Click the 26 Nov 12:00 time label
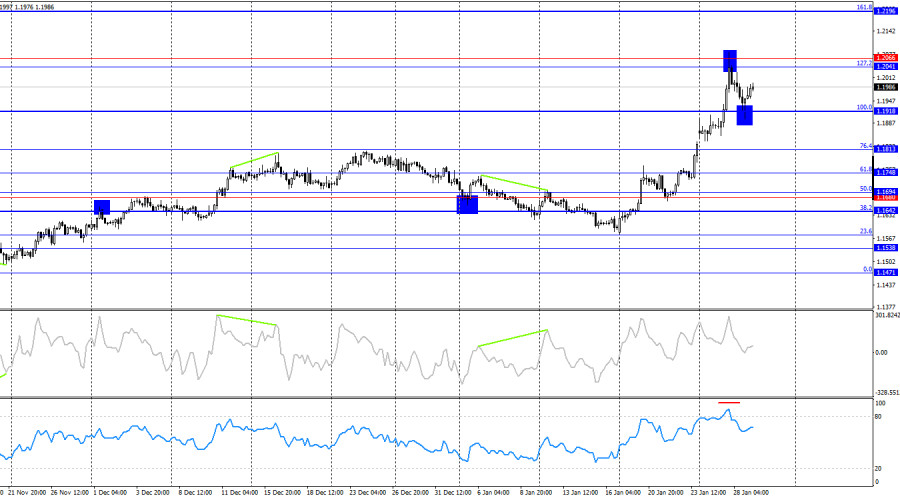This screenshot has height=500, width=900. point(69,493)
